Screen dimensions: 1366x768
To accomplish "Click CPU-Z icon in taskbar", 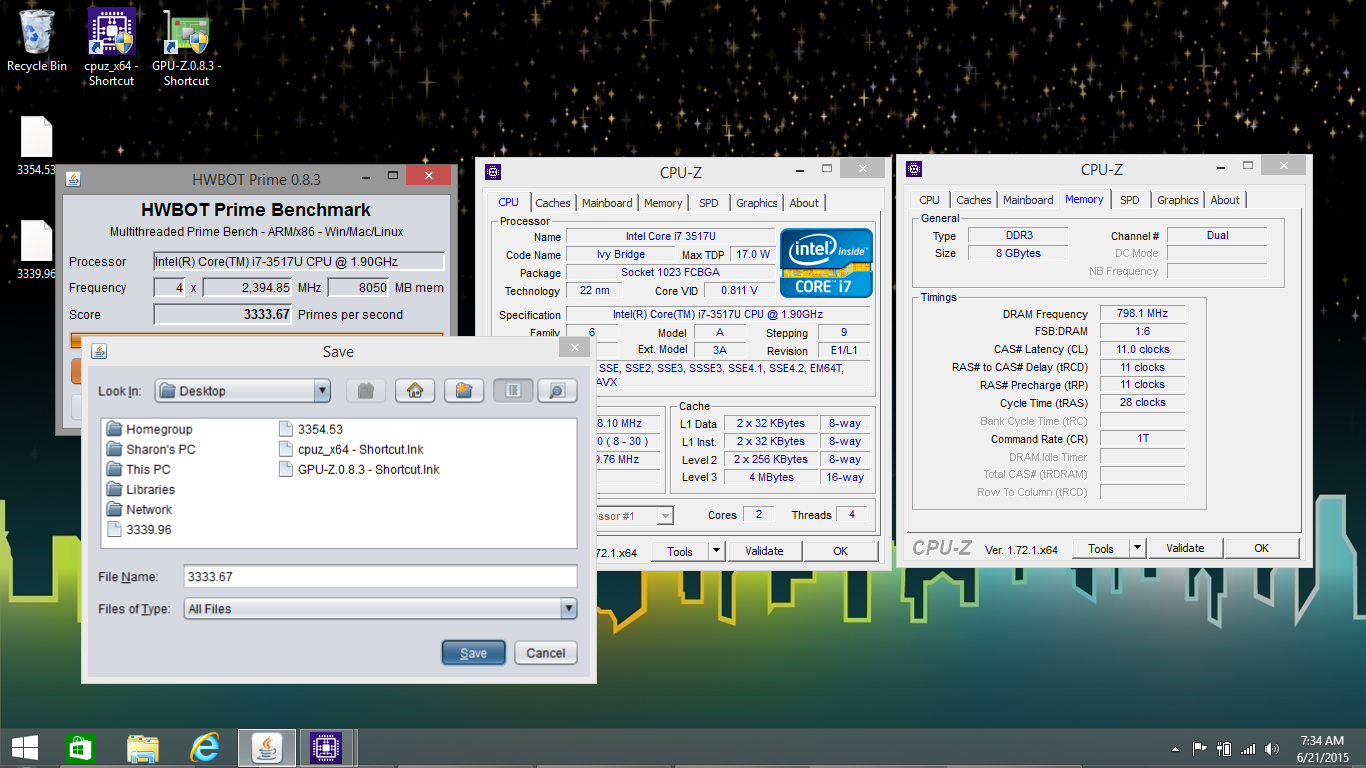I will (x=325, y=747).
